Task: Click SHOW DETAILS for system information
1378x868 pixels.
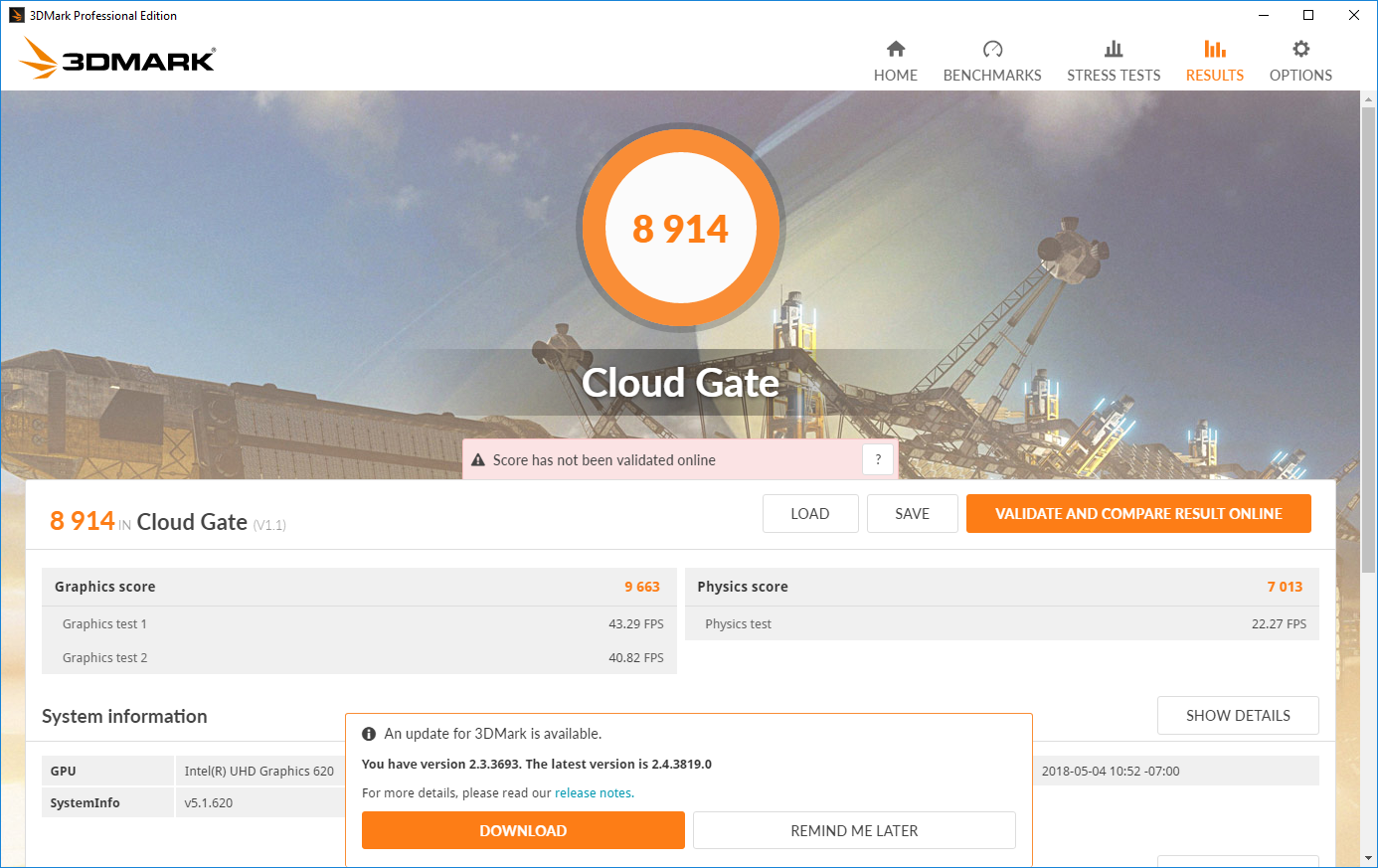Action: [1238, 716]
